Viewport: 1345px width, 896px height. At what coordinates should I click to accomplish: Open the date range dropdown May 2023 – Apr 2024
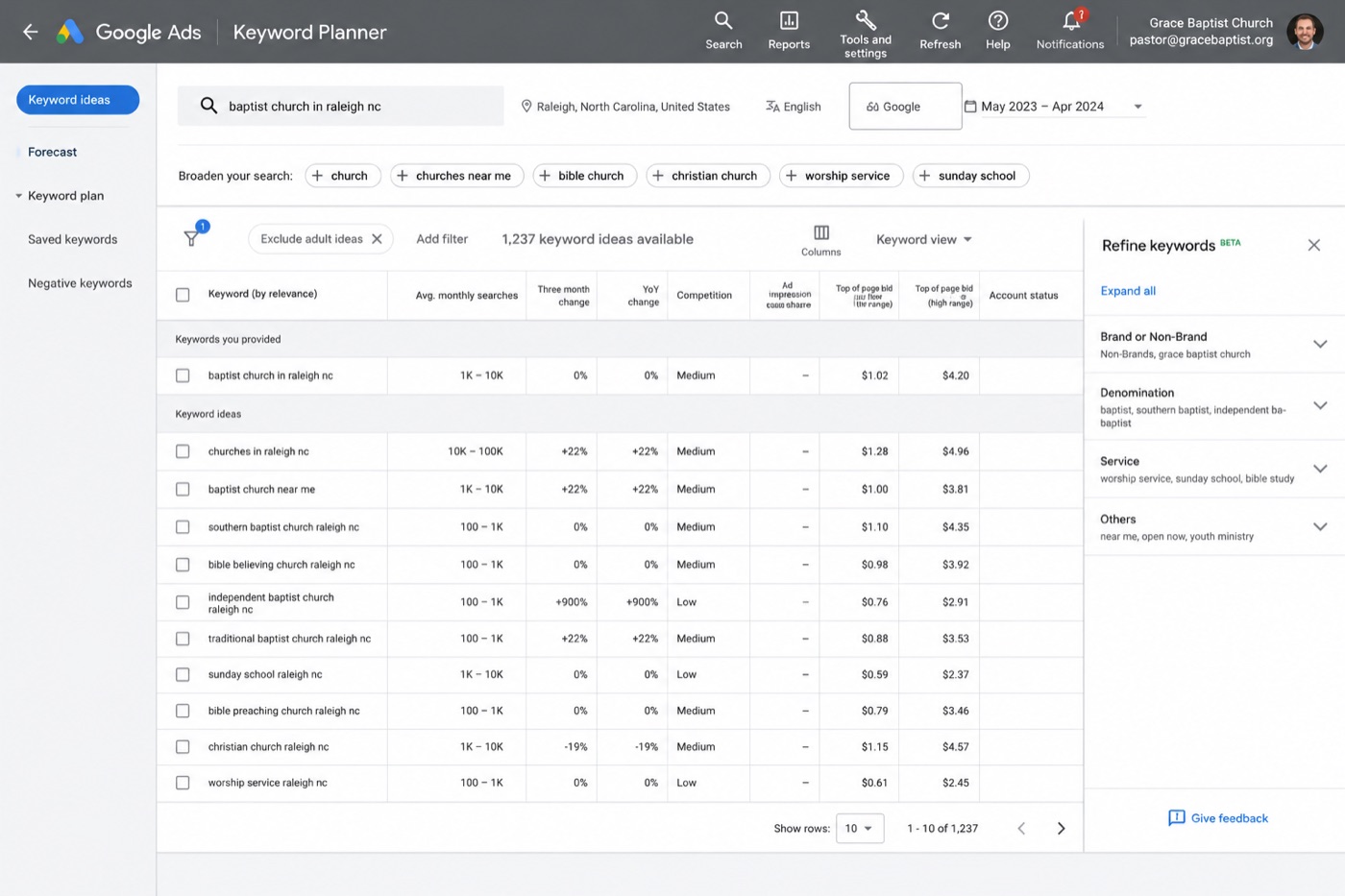1054,107
